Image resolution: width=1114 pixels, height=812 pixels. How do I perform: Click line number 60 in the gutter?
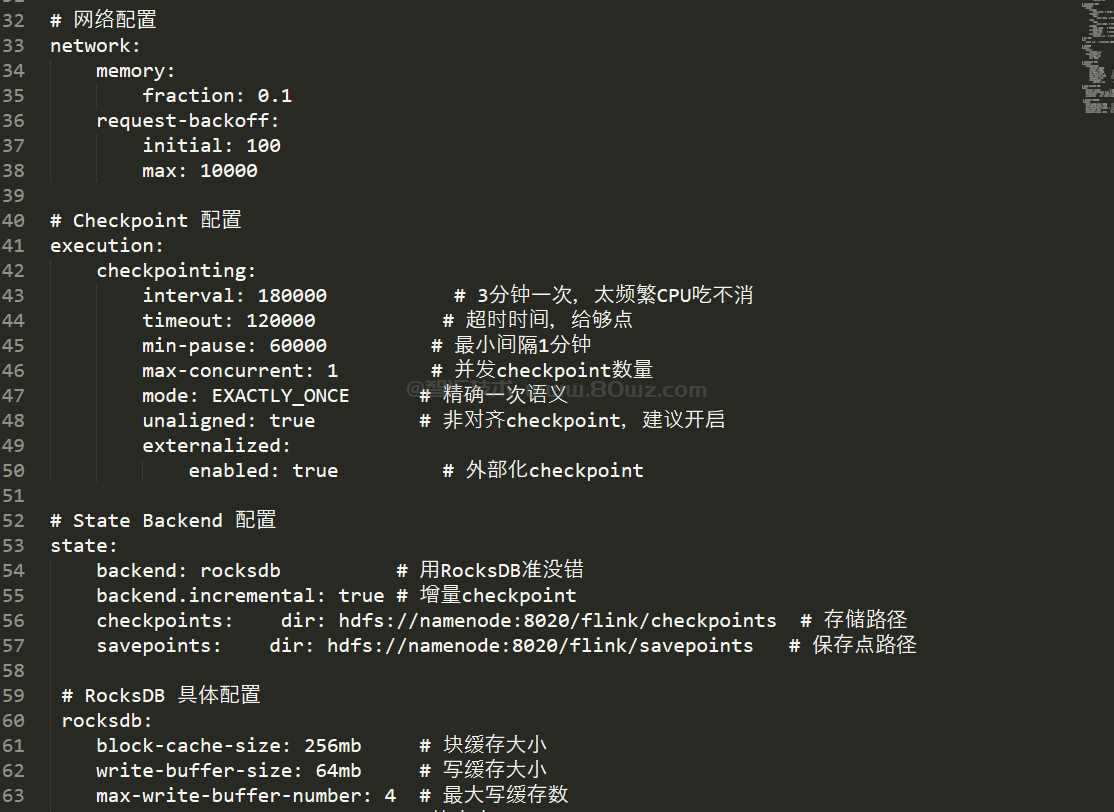13,721
